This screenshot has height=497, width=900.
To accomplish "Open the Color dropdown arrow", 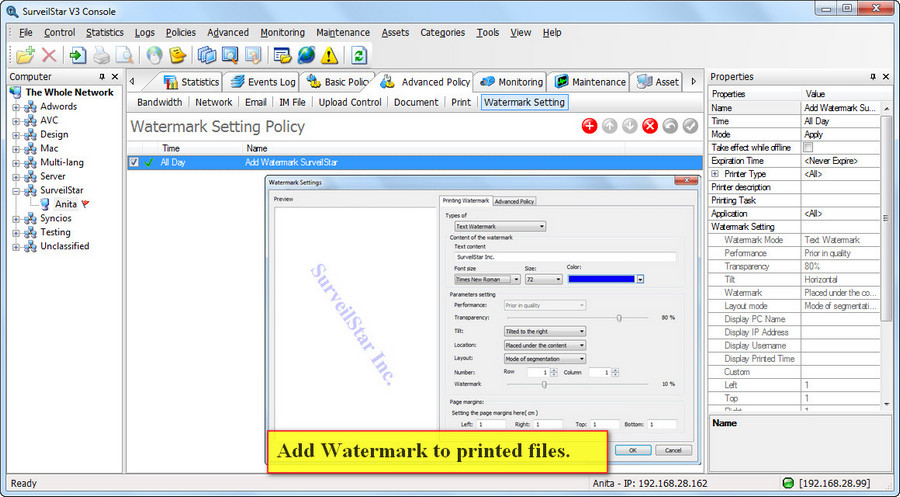I will [640, 279].
